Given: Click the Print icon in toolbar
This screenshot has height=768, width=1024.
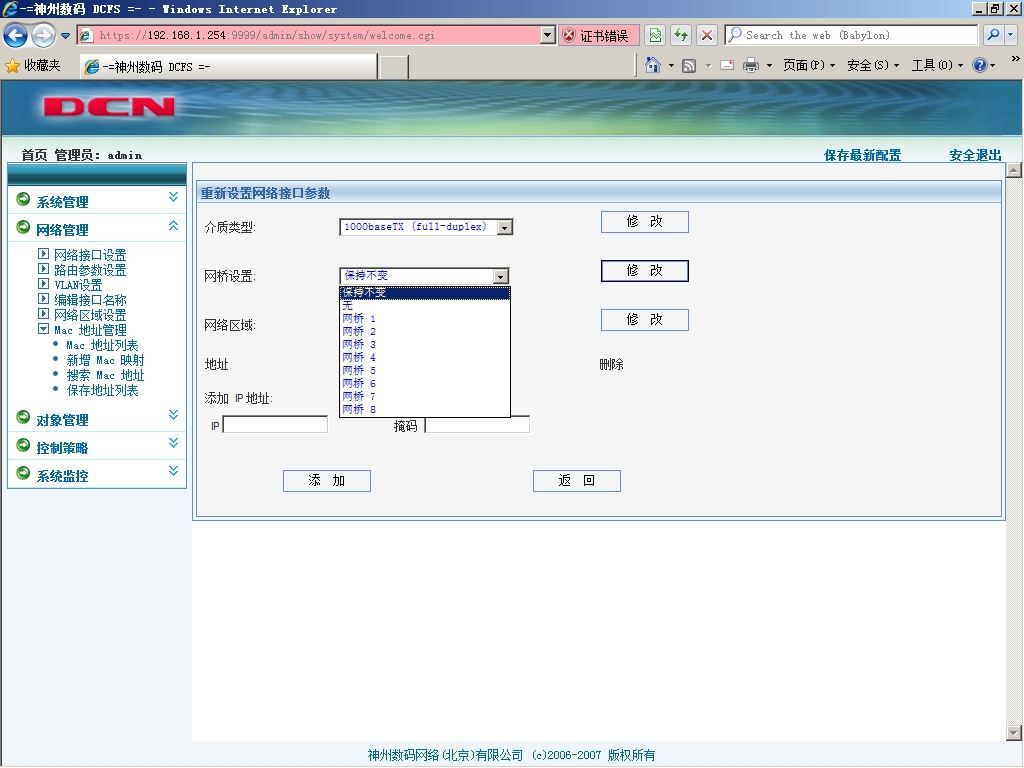Looking at the screenshot, I should (751, 65).
